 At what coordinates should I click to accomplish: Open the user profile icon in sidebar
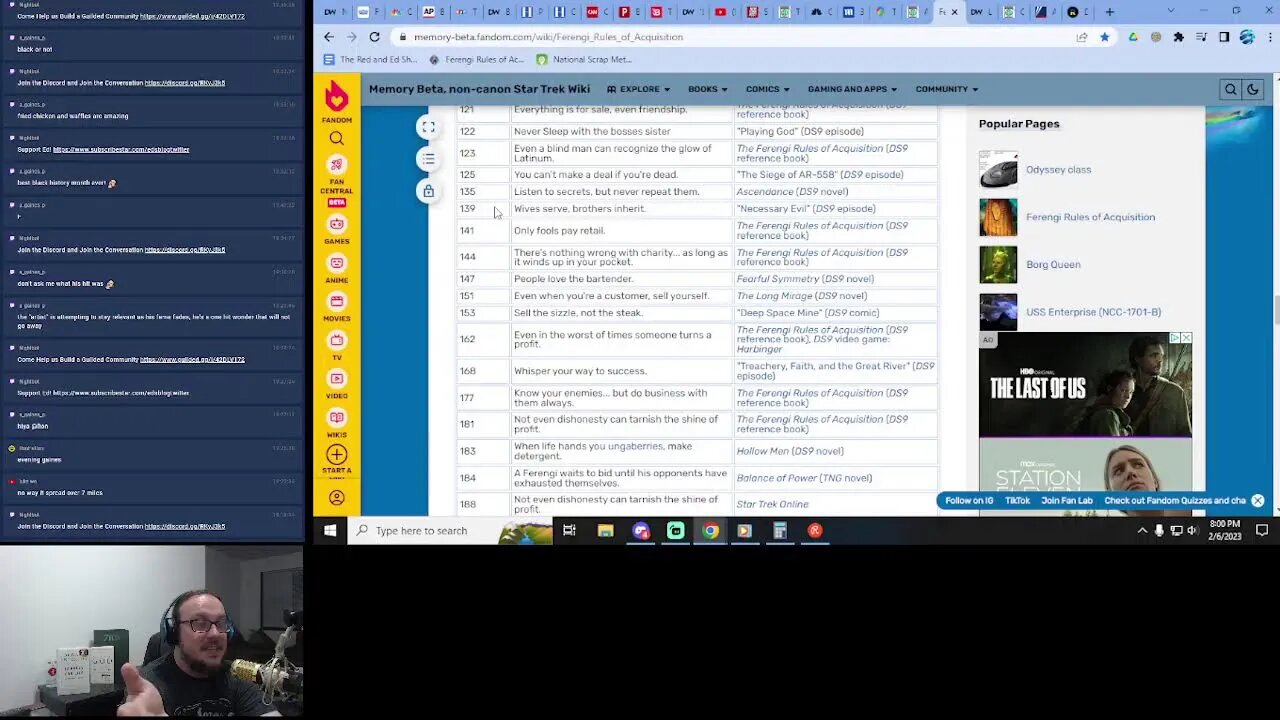click(x=337, y=498)
